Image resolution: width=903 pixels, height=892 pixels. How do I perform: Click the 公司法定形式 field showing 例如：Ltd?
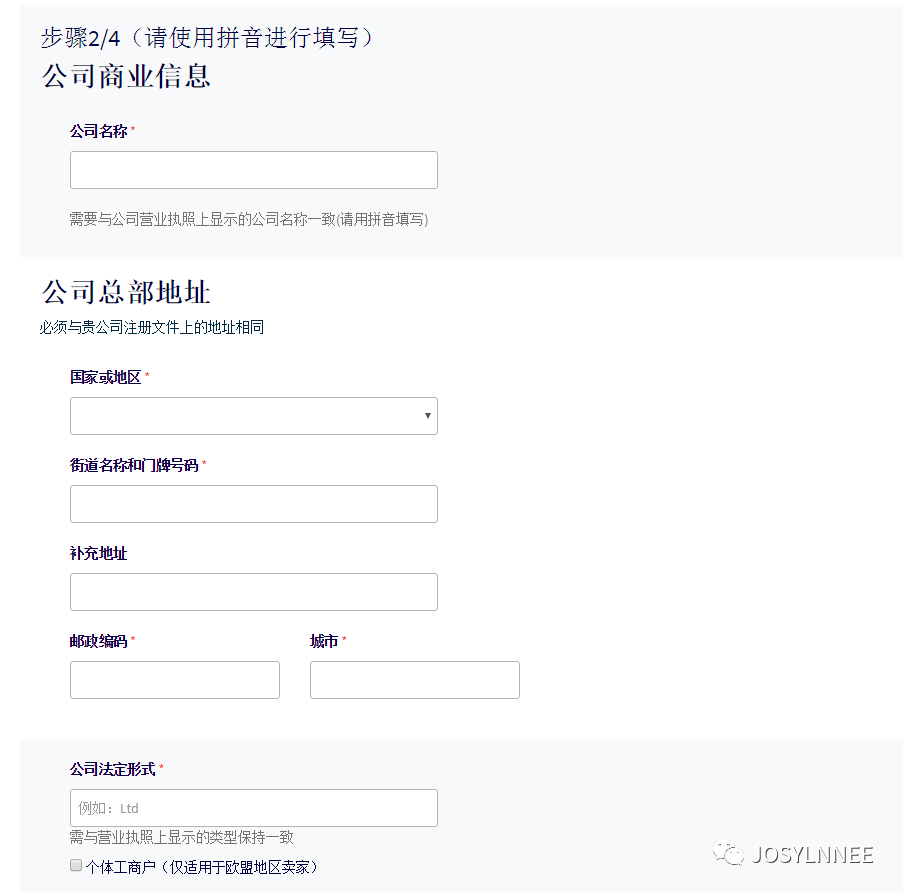pyautogui.click(x=253, y=808)
